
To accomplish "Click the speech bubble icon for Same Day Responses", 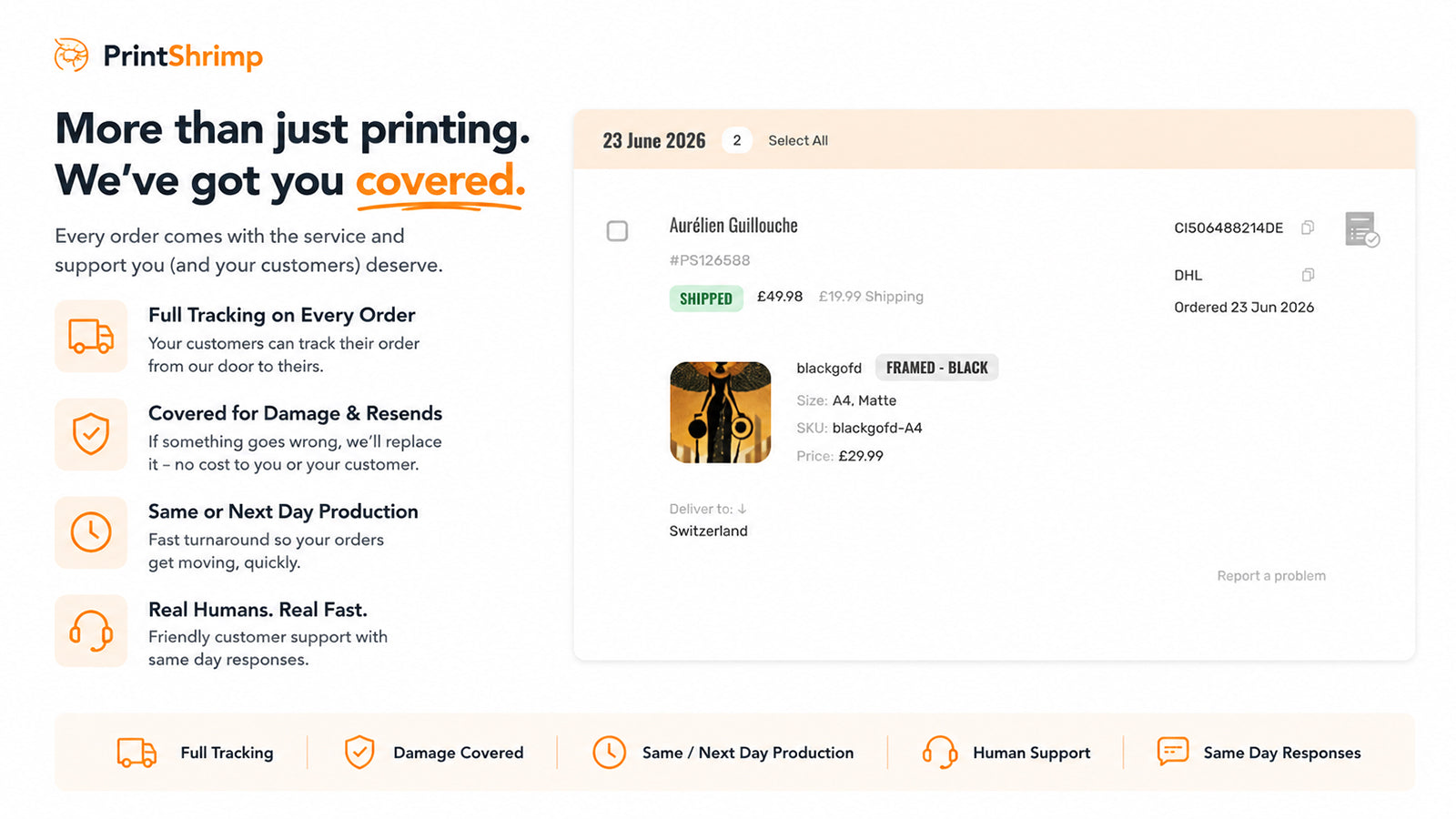I will 1173,752.
